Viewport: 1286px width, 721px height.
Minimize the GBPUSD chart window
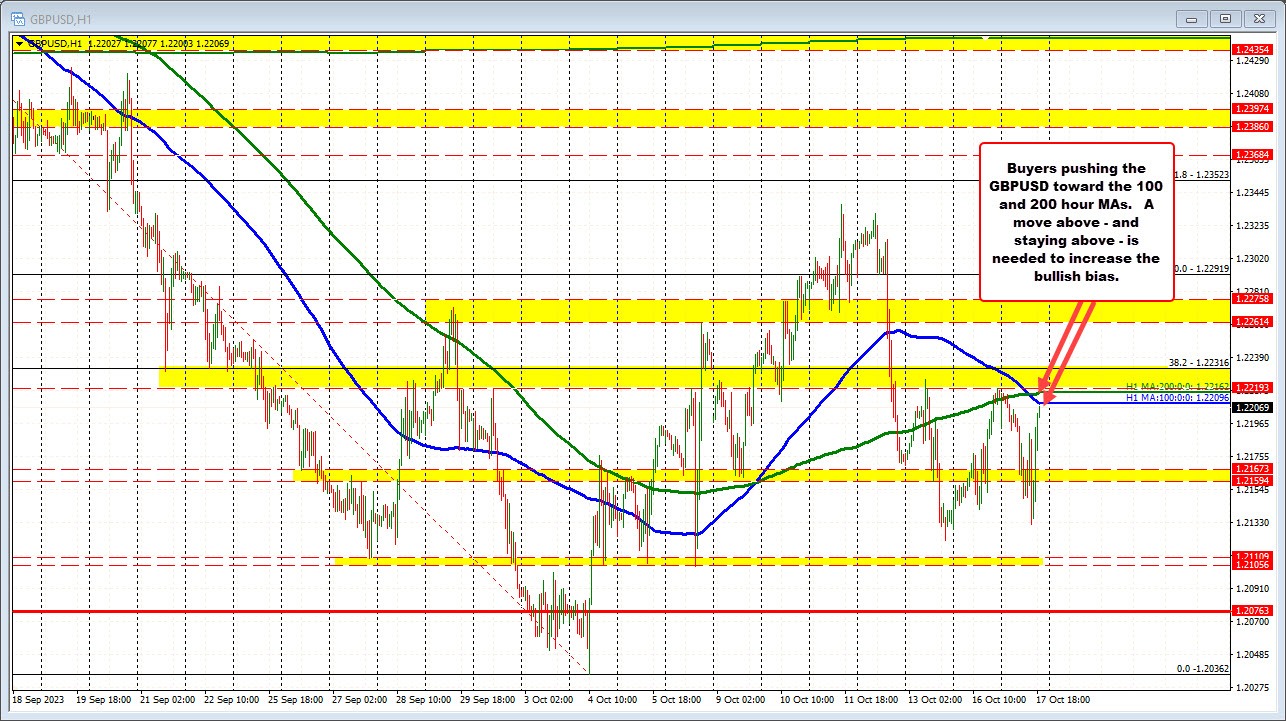[1190, 18]
